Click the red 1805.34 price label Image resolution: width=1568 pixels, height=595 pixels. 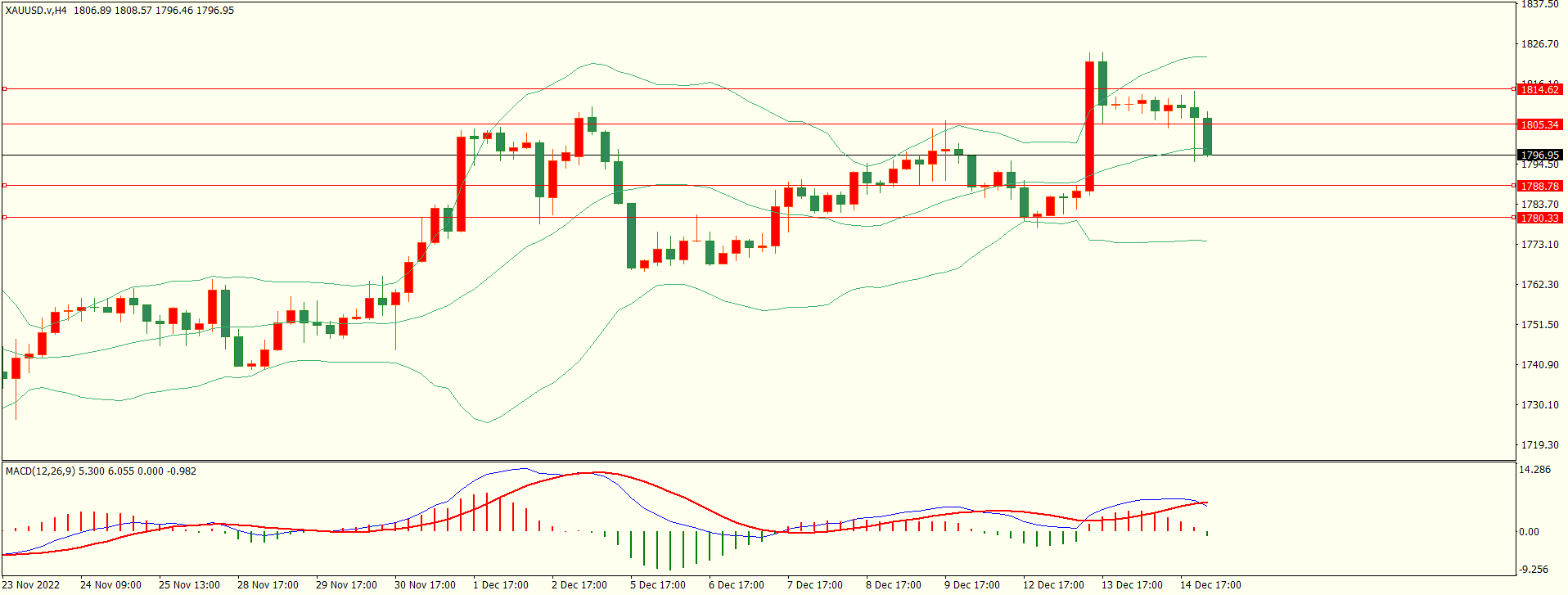pos(1539,124)
